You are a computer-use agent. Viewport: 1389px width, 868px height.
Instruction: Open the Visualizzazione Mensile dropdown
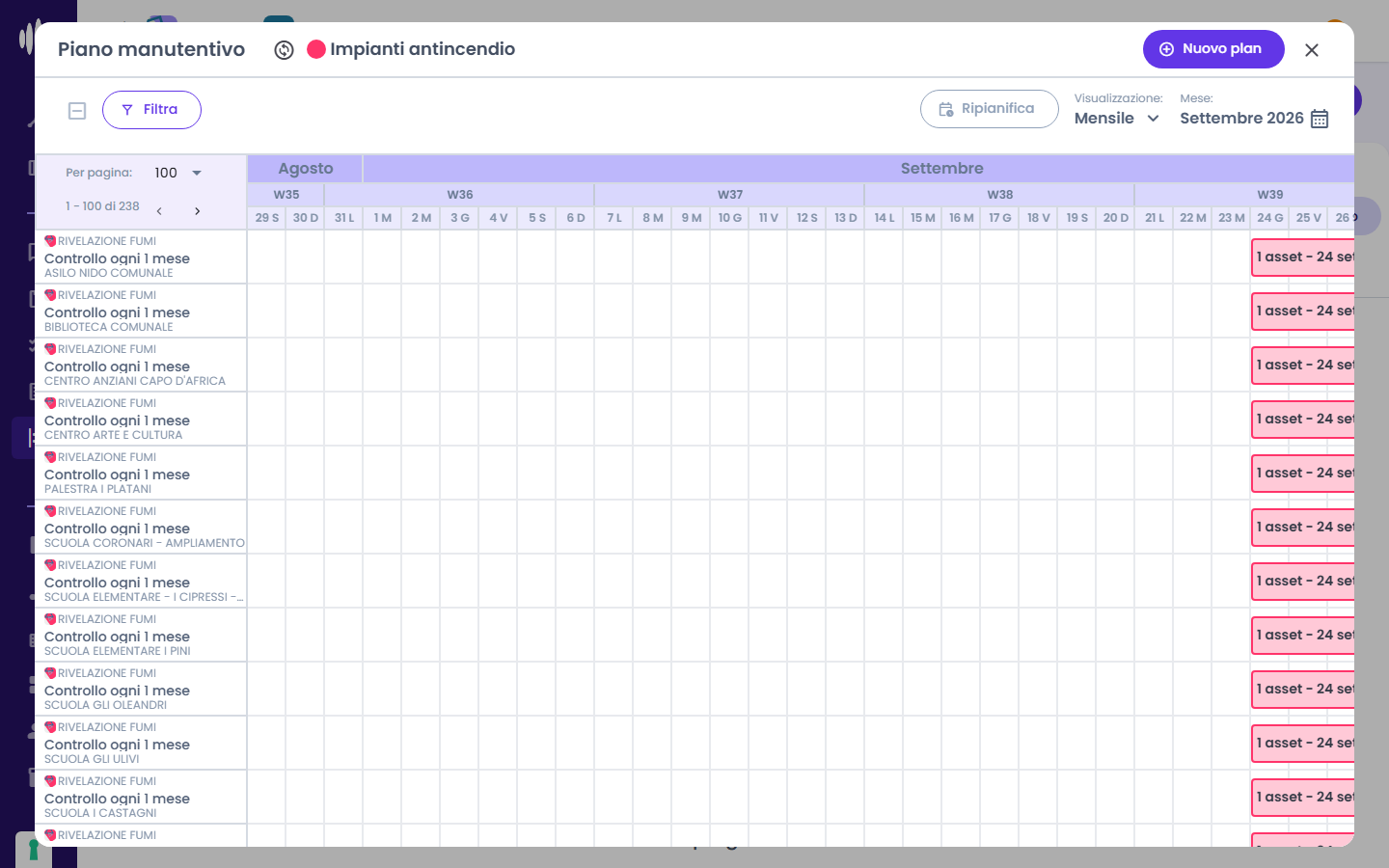pyautogui.click(x=1117, y=119)
